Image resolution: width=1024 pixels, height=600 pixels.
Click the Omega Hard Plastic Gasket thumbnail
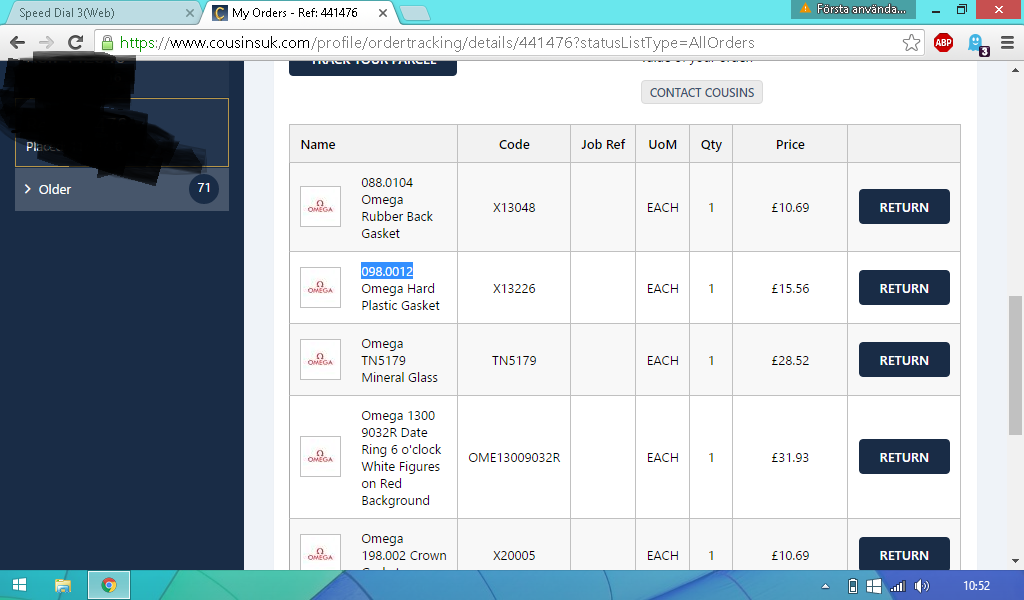coord(320,288)
